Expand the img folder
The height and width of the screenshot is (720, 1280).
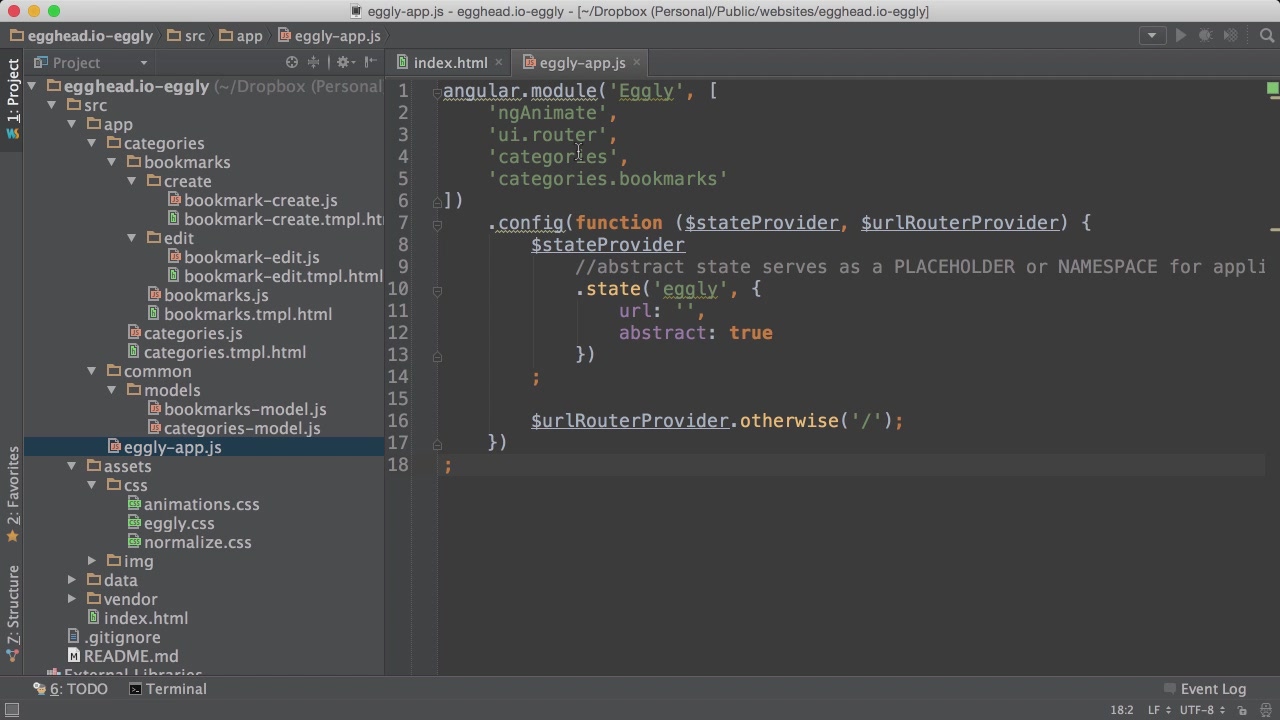pos(92,561)
